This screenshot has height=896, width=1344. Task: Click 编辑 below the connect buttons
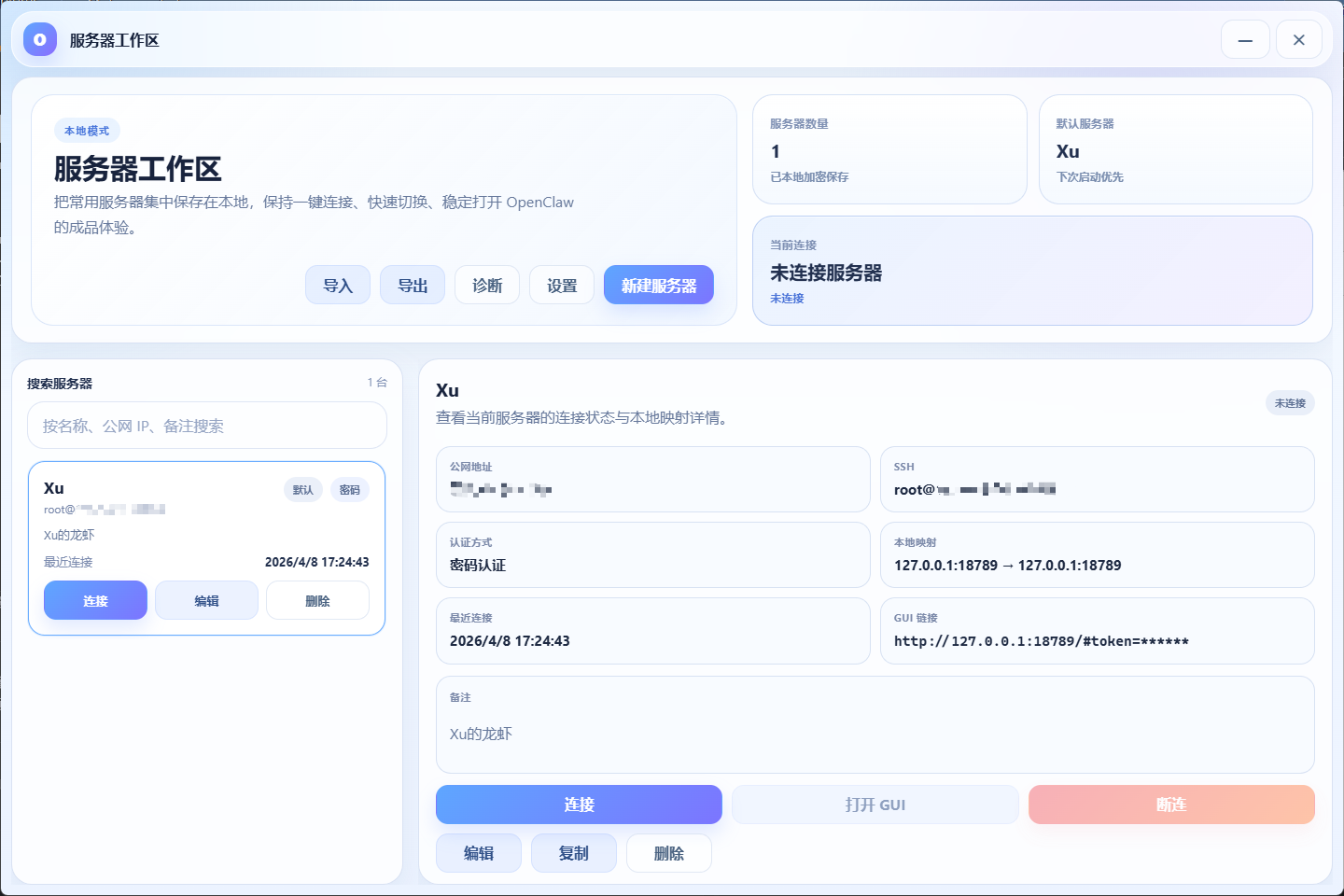(x=479, y=852)
